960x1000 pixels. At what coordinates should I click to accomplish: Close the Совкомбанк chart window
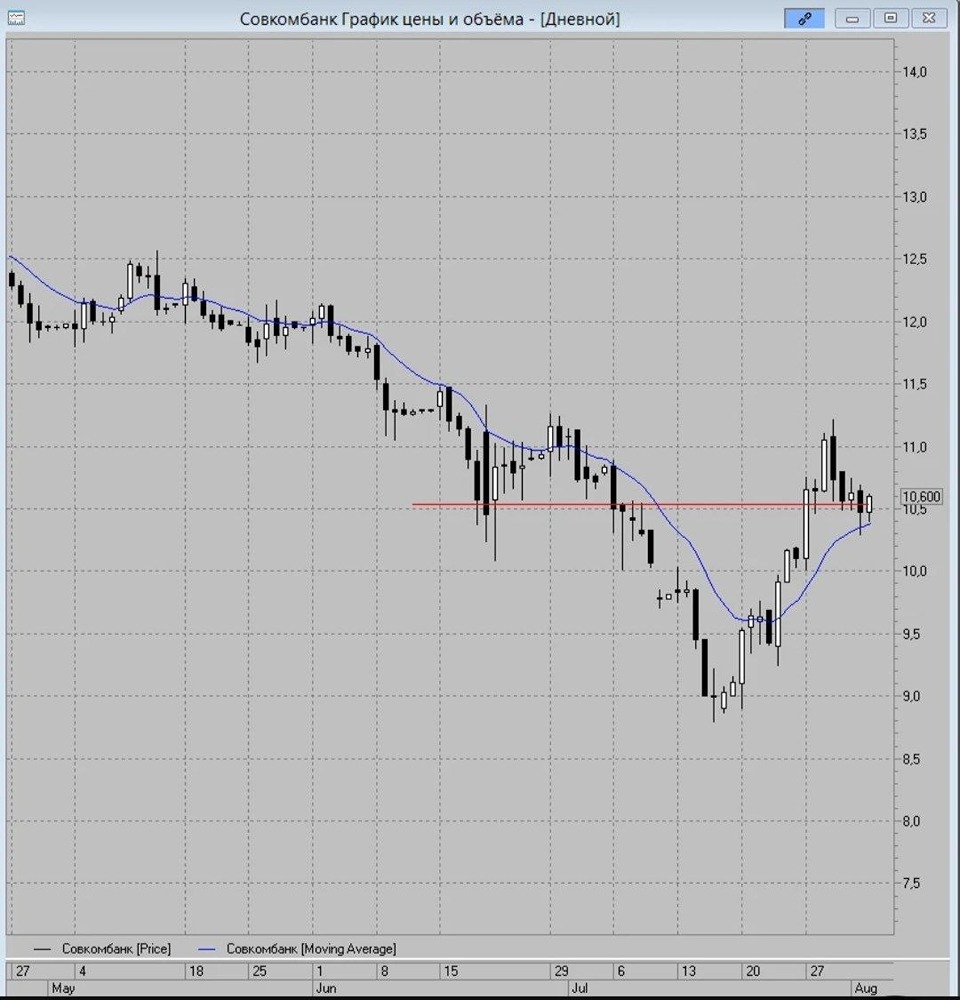click(x=929, y=18)
